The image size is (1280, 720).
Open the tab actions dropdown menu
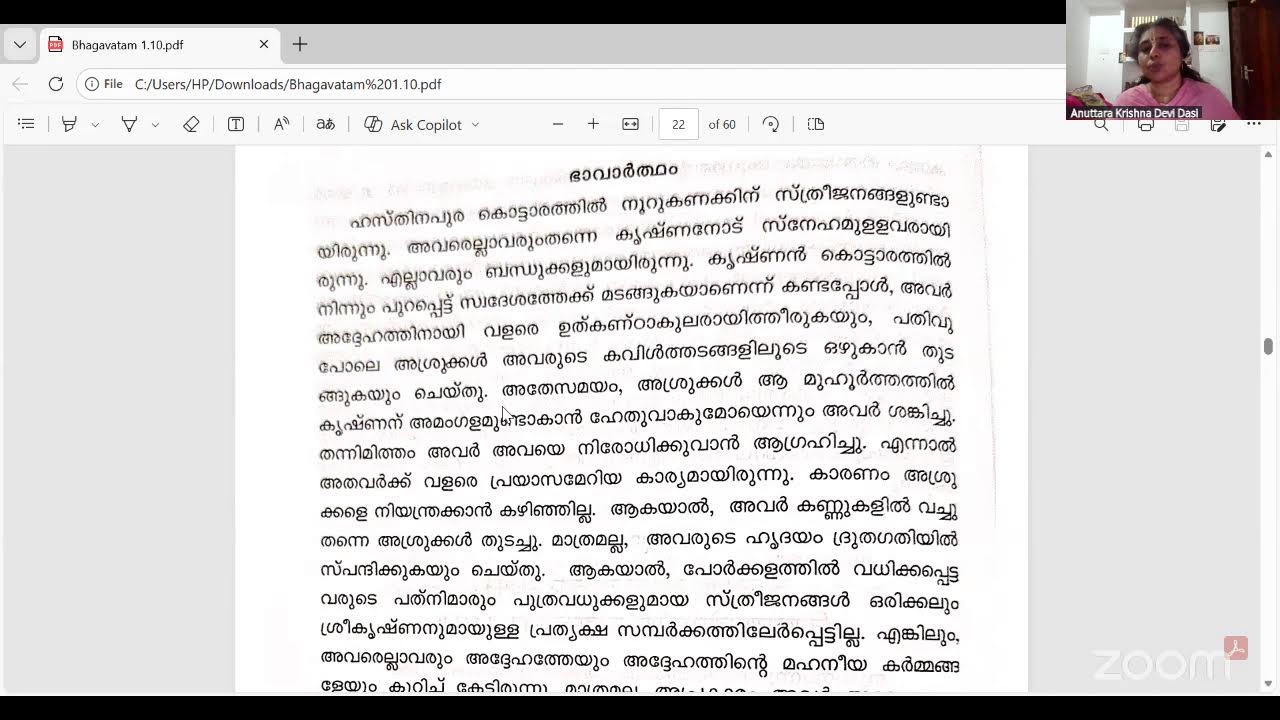click(x=20, y=45)
